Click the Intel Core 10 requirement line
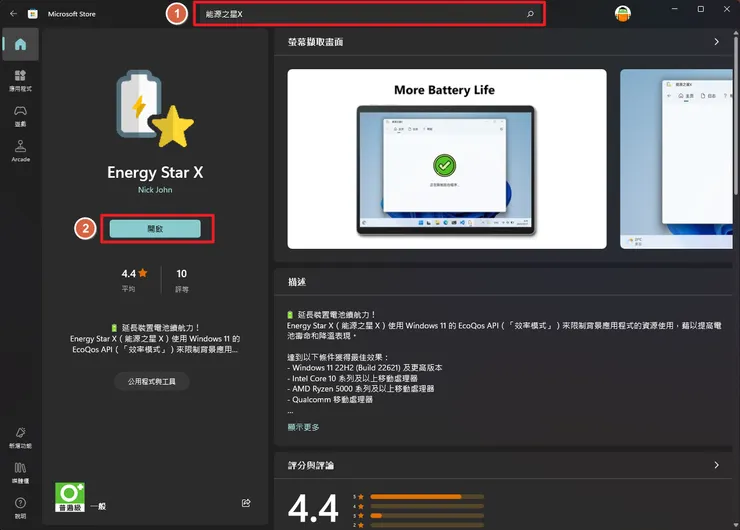 353,379
